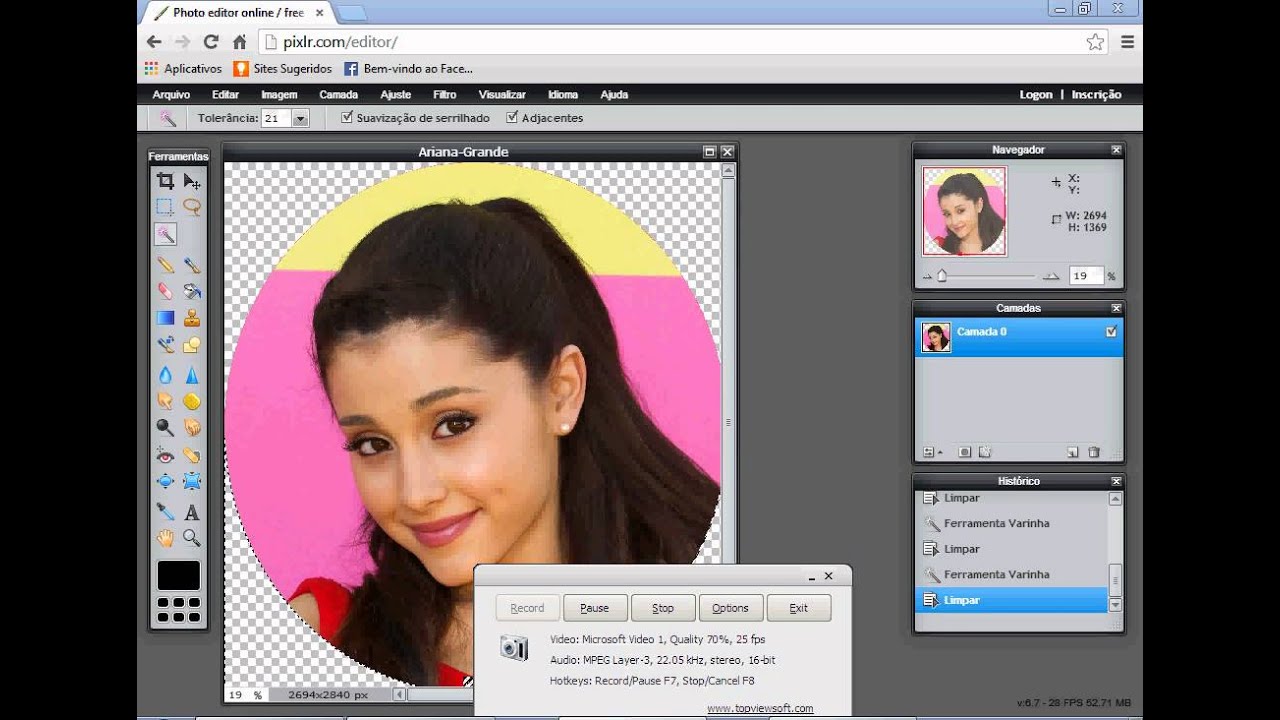Open the Visualizar menu
The width and height of the screenshot is (1280, 720).
click(502, 94)
